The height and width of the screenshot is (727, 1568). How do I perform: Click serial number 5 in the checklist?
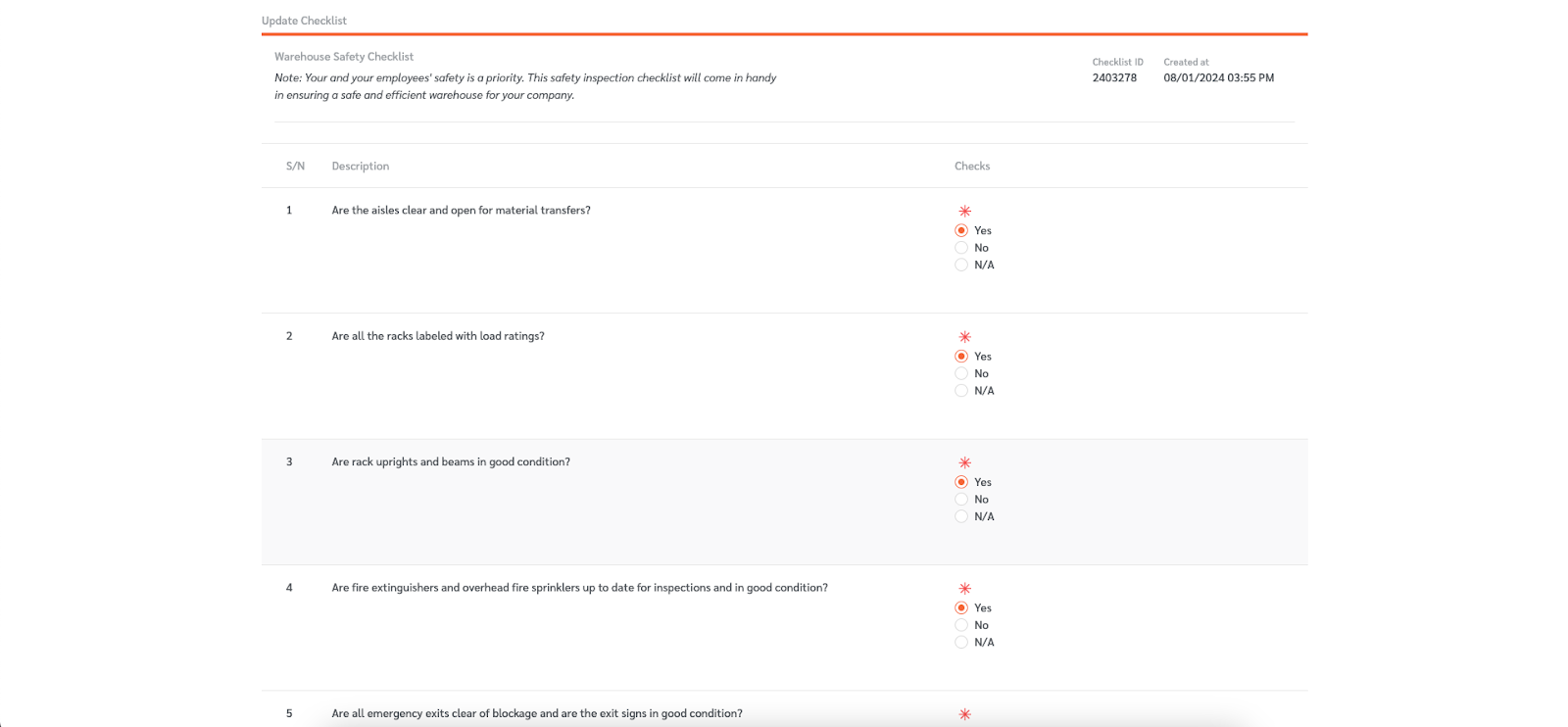point(289,713)
